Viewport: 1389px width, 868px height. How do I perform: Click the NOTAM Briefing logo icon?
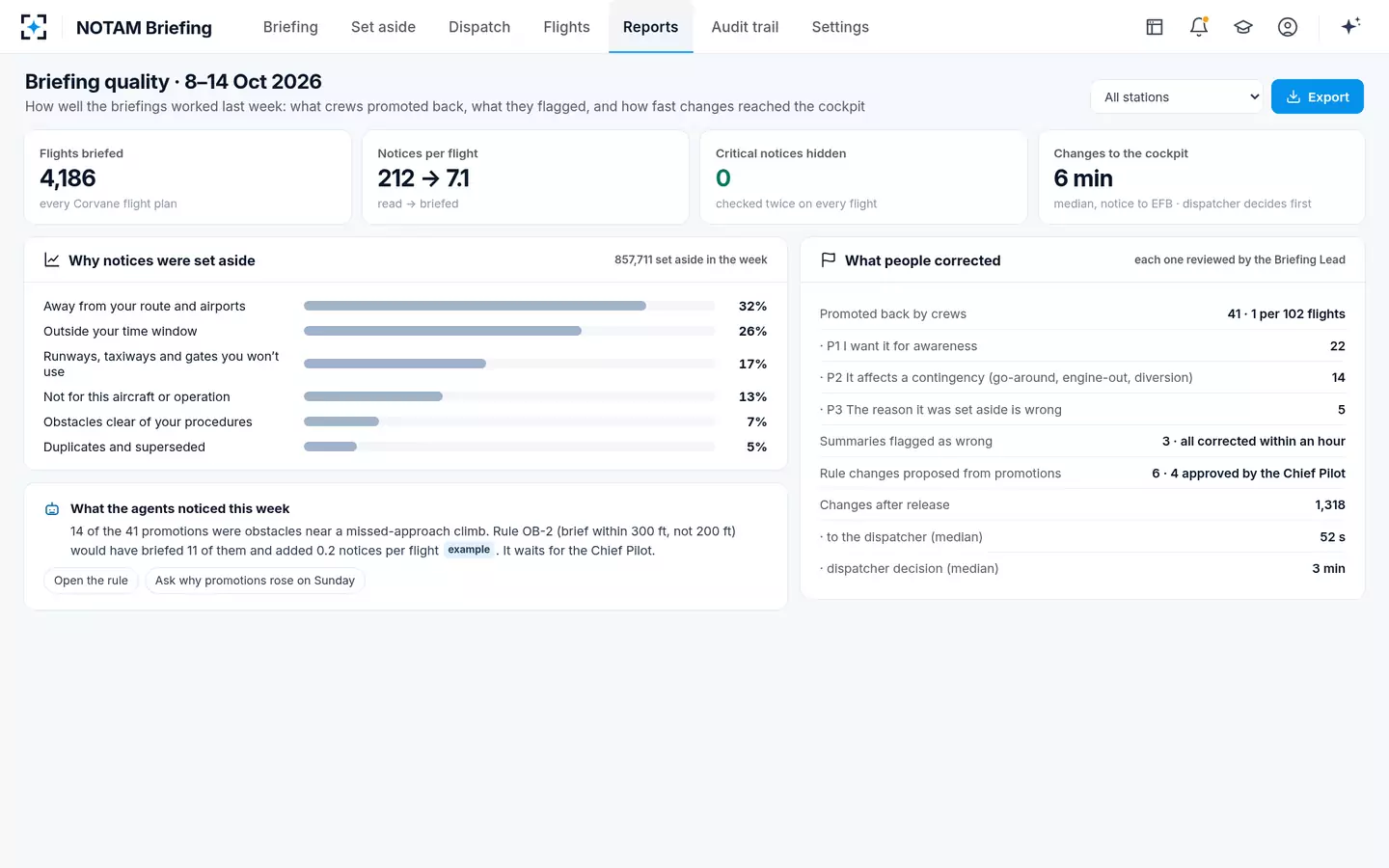coord(34,27)
